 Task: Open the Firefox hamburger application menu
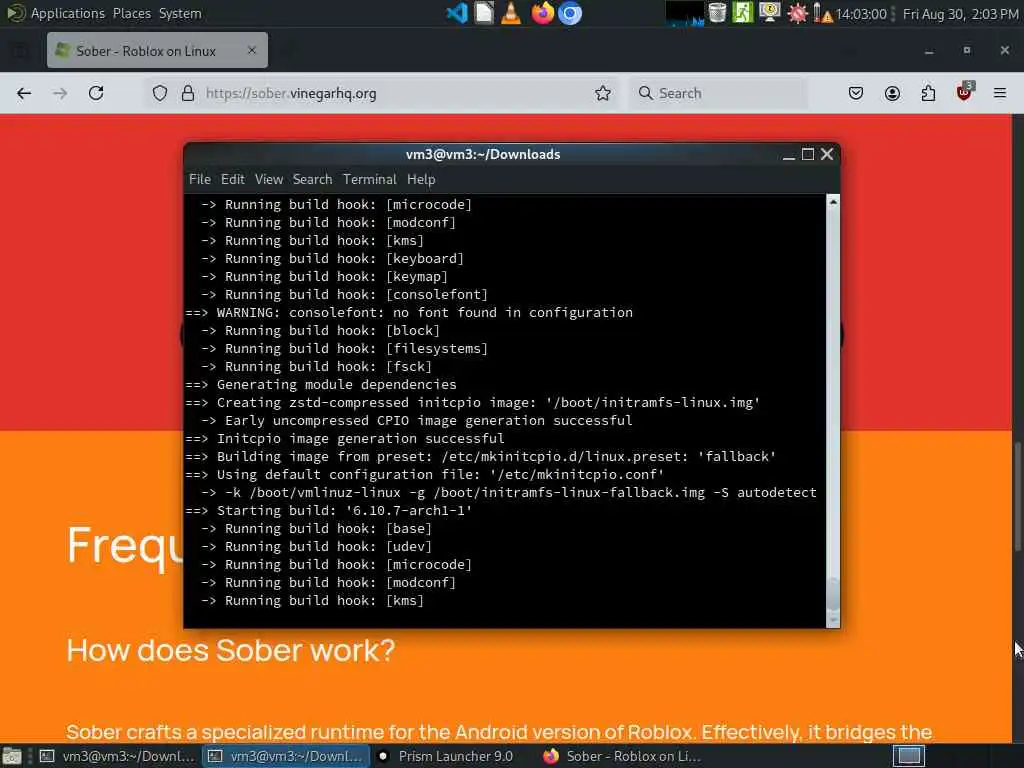[1000, 93]
